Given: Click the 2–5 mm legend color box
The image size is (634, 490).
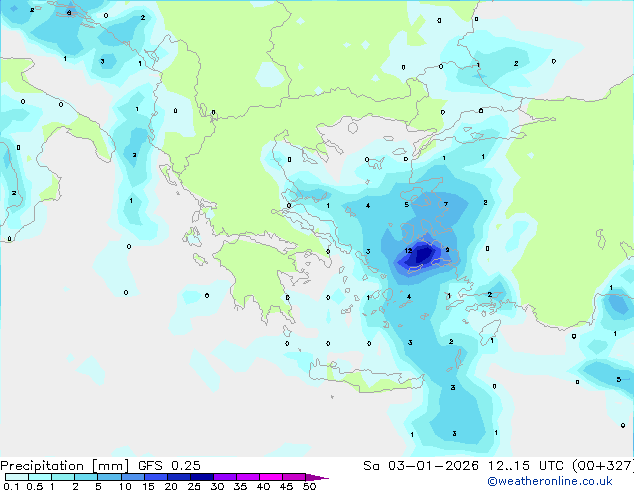Looking at the screenshot, I should coord(86,477).
